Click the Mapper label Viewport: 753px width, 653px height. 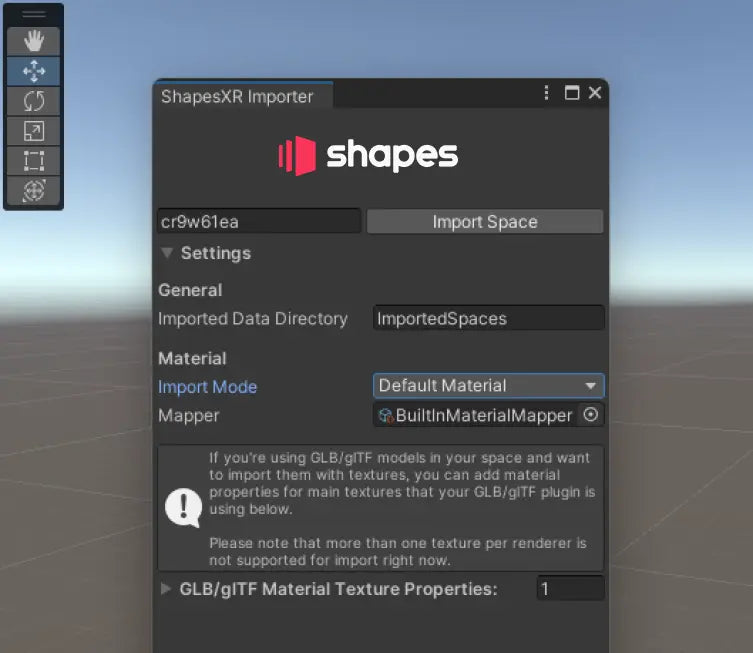(x=188, y=416)
